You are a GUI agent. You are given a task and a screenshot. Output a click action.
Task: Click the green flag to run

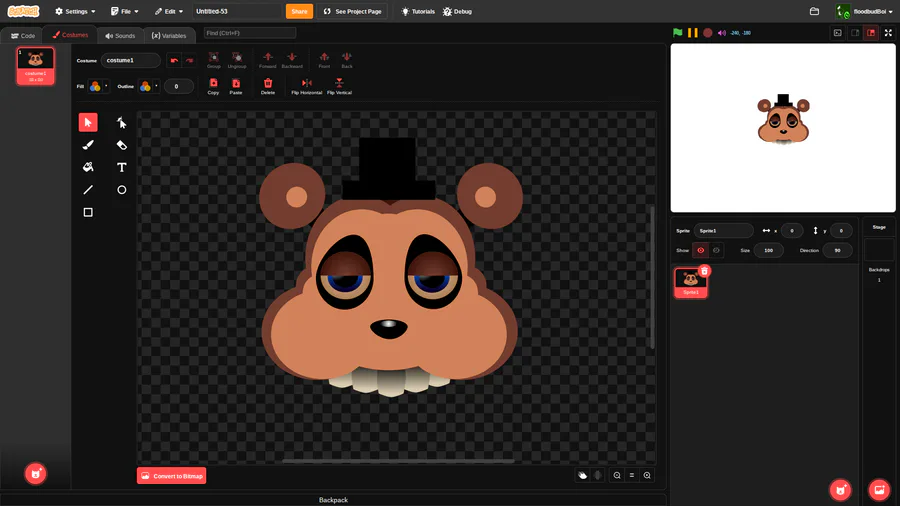click(x=677, y=33)
